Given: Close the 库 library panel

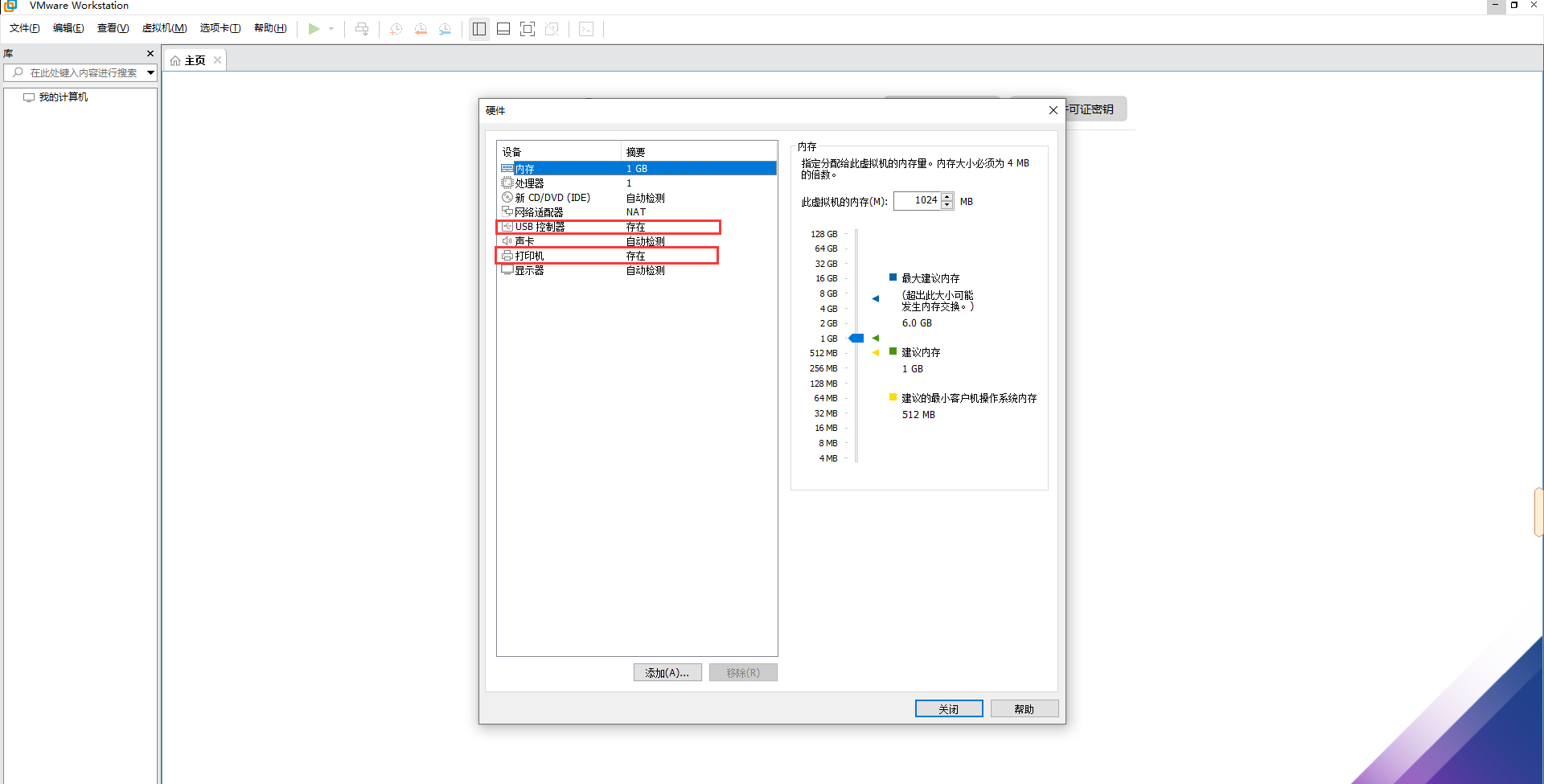Looking at the screenshot, I should [150, 54].
